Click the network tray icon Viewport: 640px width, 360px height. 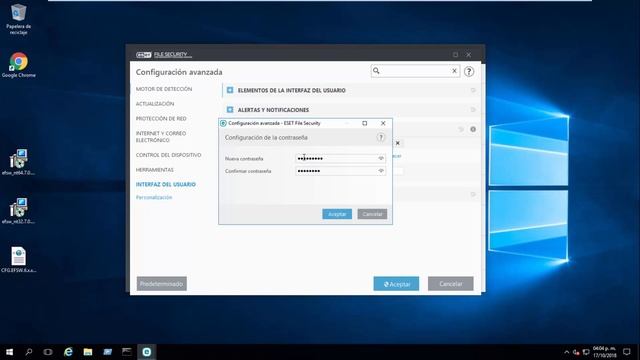(586, 352)
